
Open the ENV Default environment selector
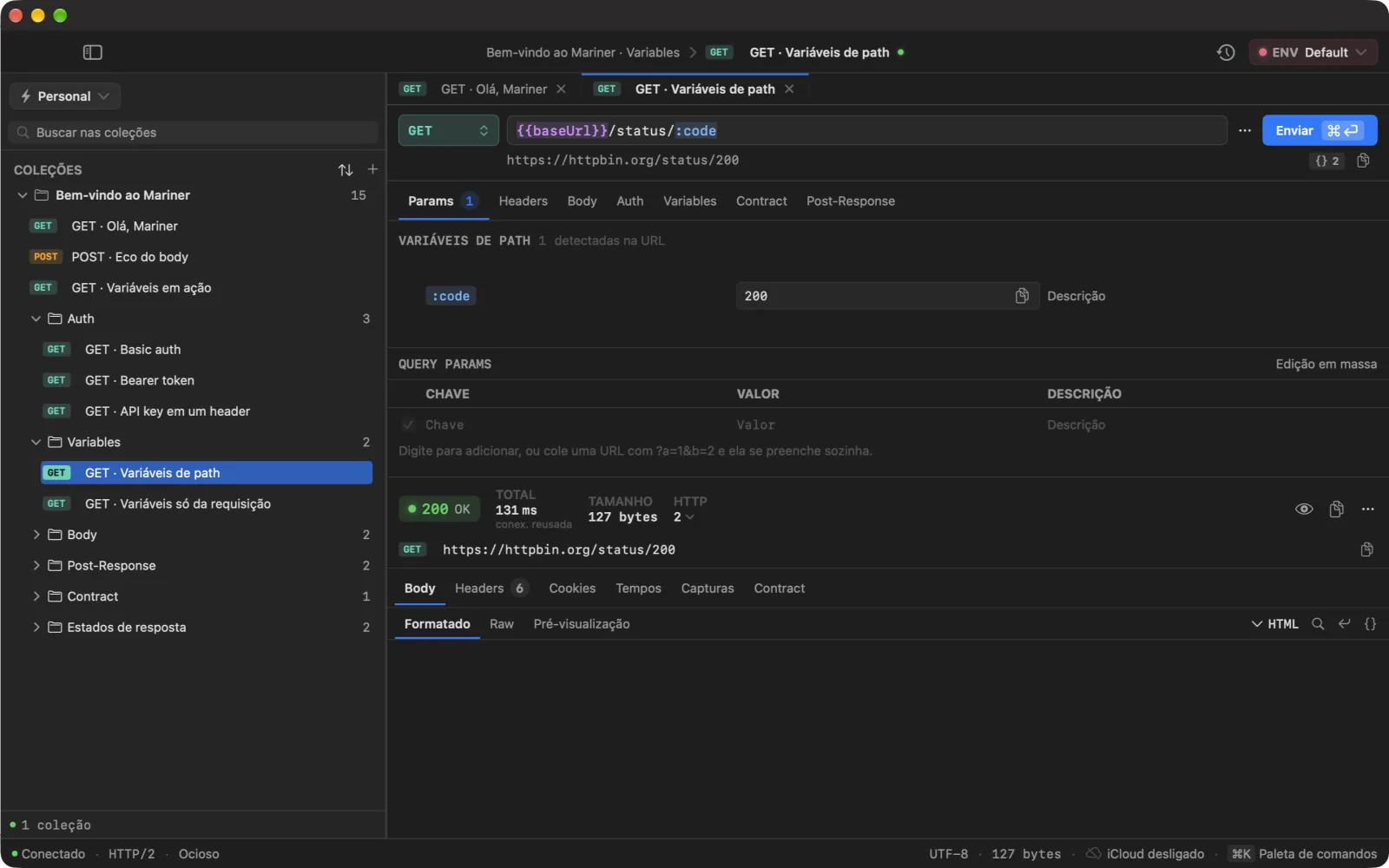click(1313, 52)
